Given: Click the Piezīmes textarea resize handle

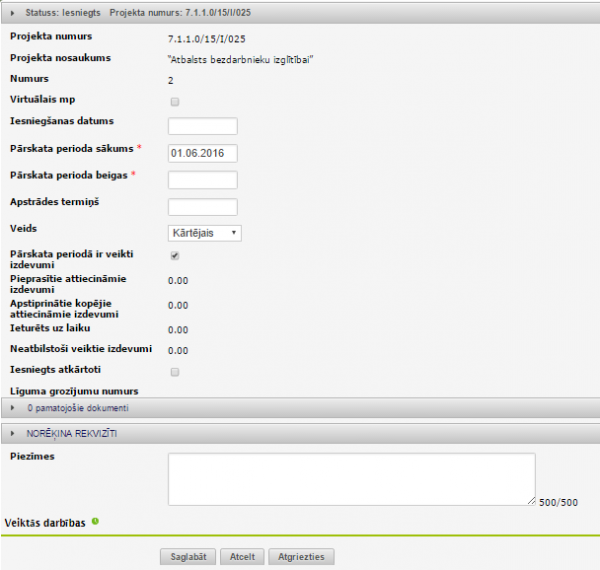Looking at the screenshot, I should pyautogui.click(x=530, y=500).
